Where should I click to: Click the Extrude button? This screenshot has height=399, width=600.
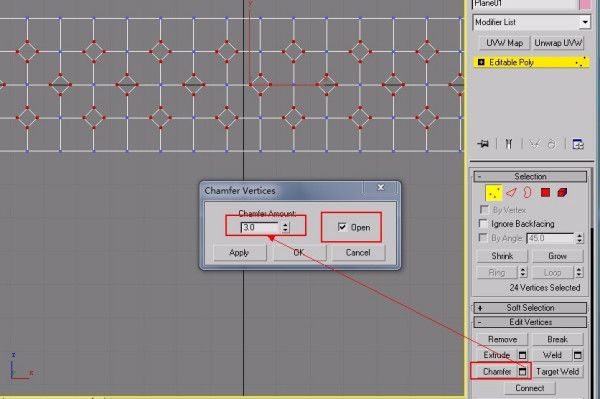coord(497,355)
